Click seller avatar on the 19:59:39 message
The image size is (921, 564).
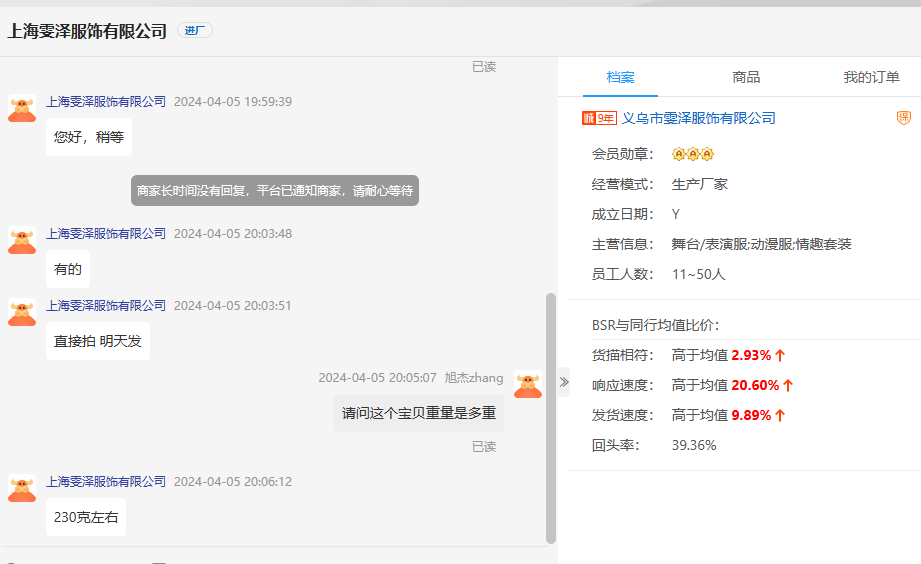coord(22,108)
